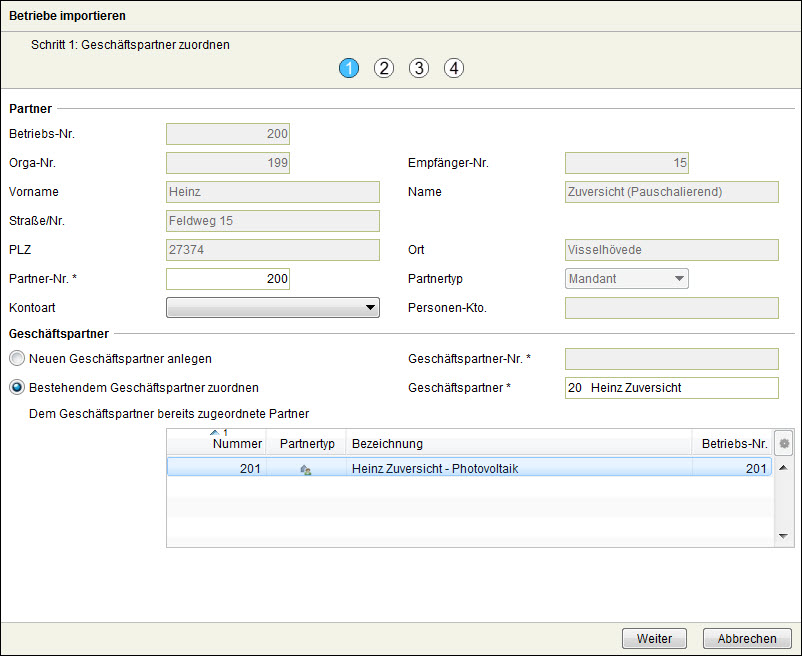
Task: Click the Personen-Kto. field
Action: (672, 308)
